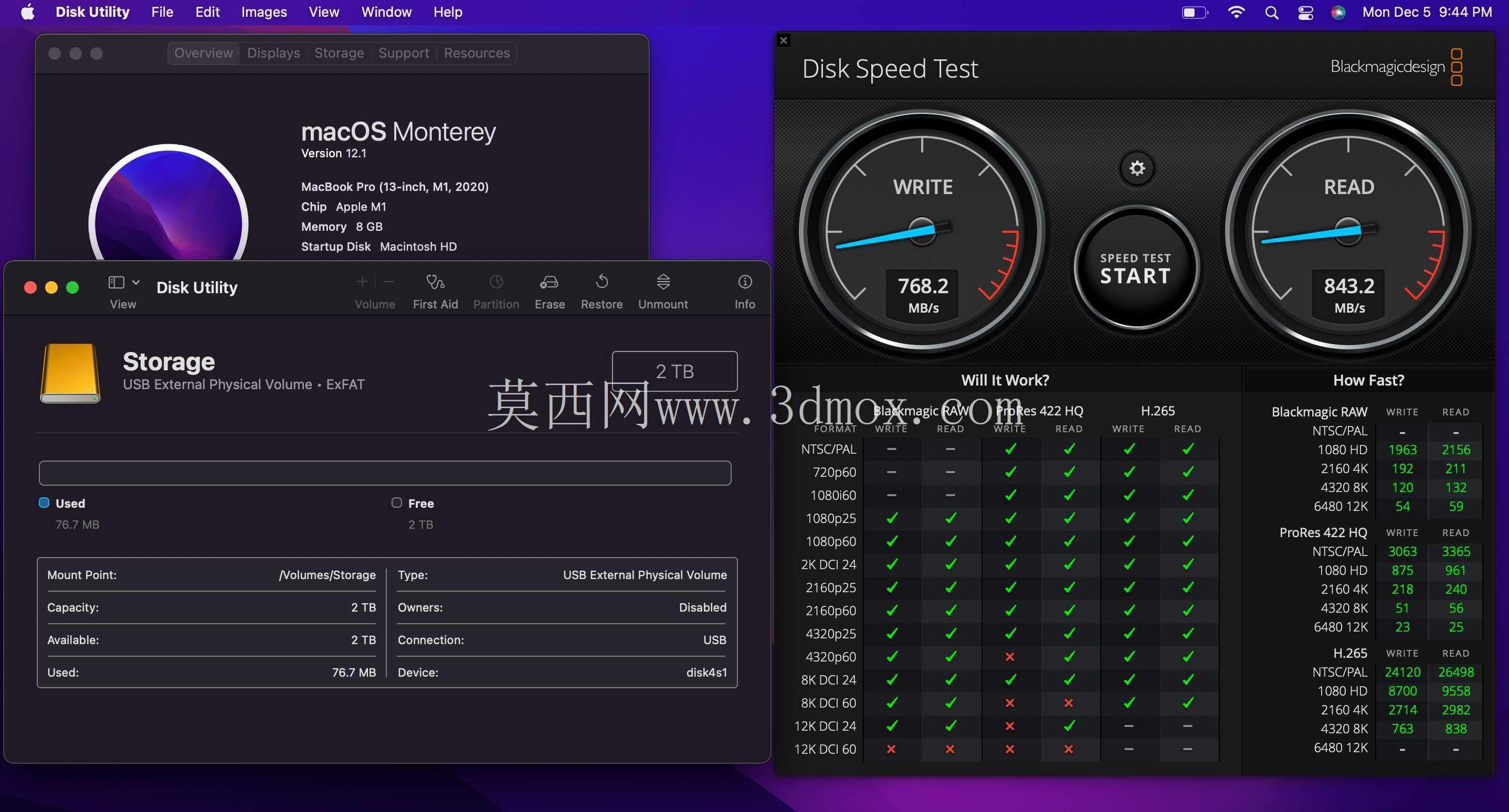1509x812 pixels.
Task: Open Disk Speed Test settings gear
Action: pos(1137,168)
